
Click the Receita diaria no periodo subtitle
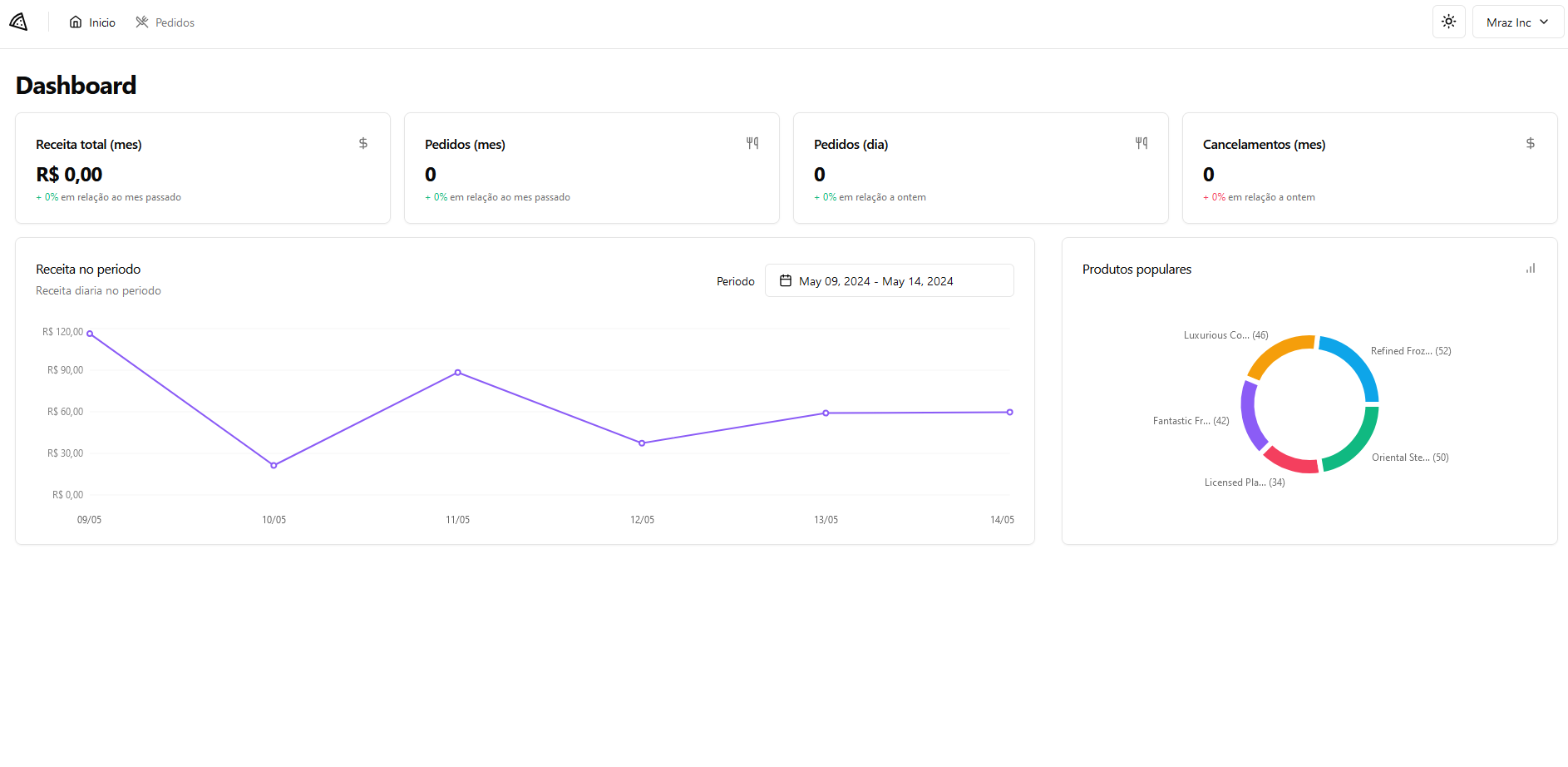[x=98, y=290]
